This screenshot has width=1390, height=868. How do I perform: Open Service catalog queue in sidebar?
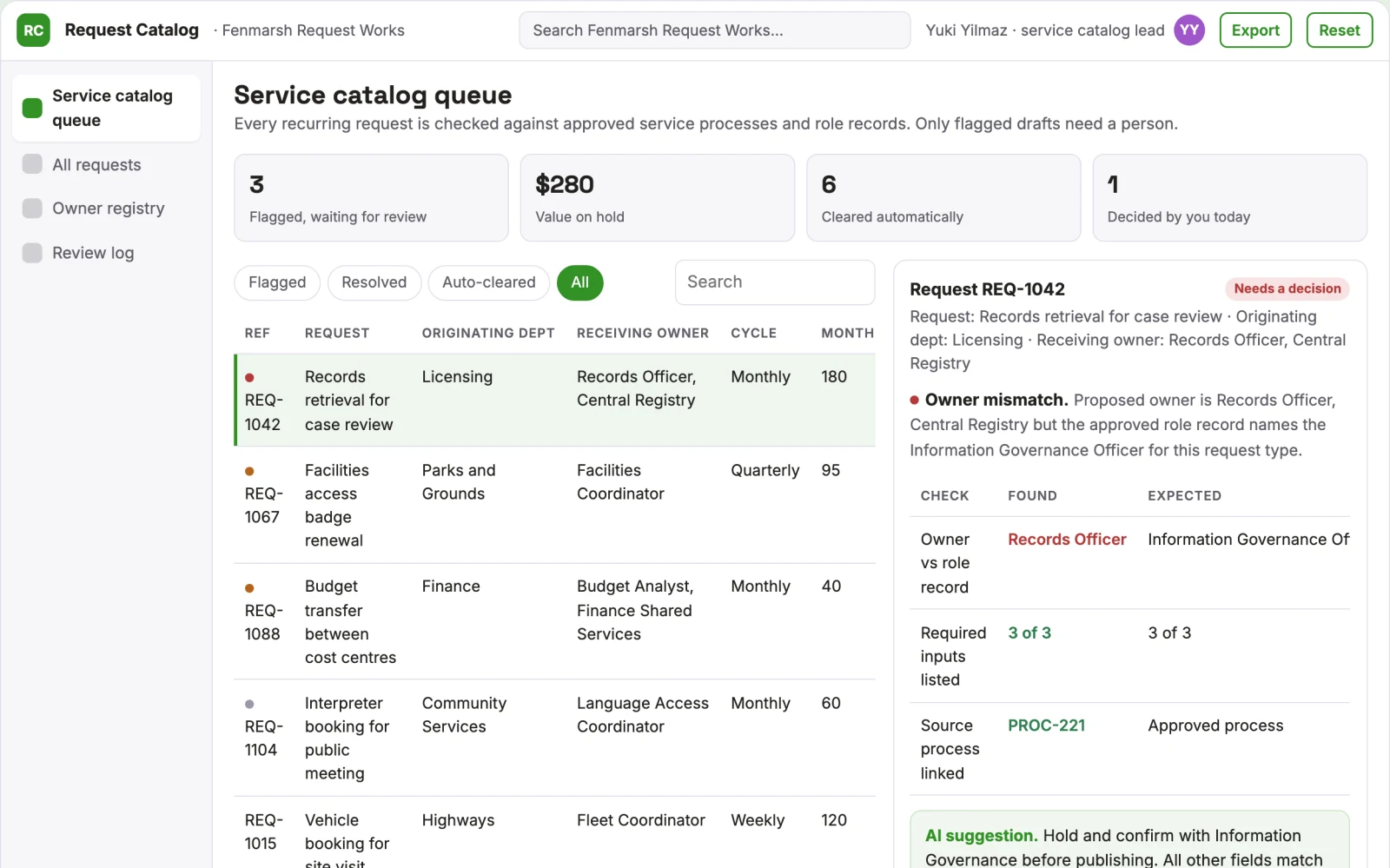click(x=106, y=108)
